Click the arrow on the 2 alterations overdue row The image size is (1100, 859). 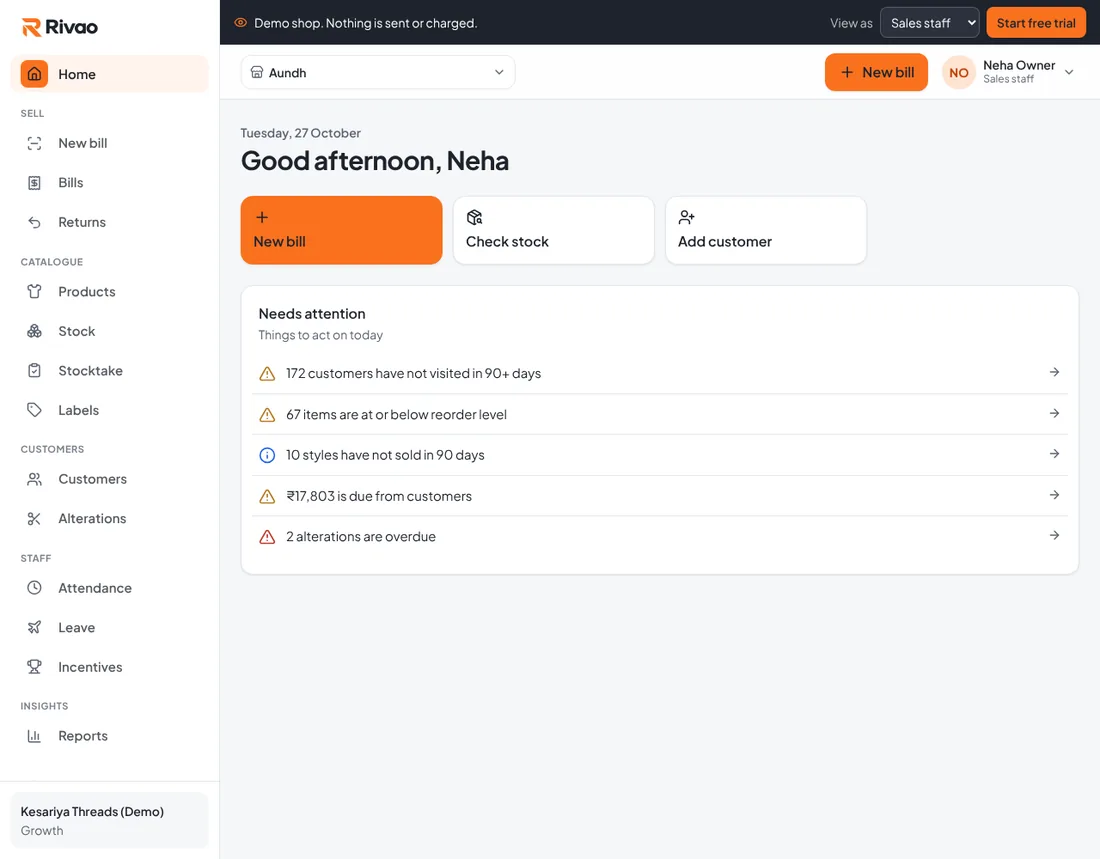point(1054,535)
